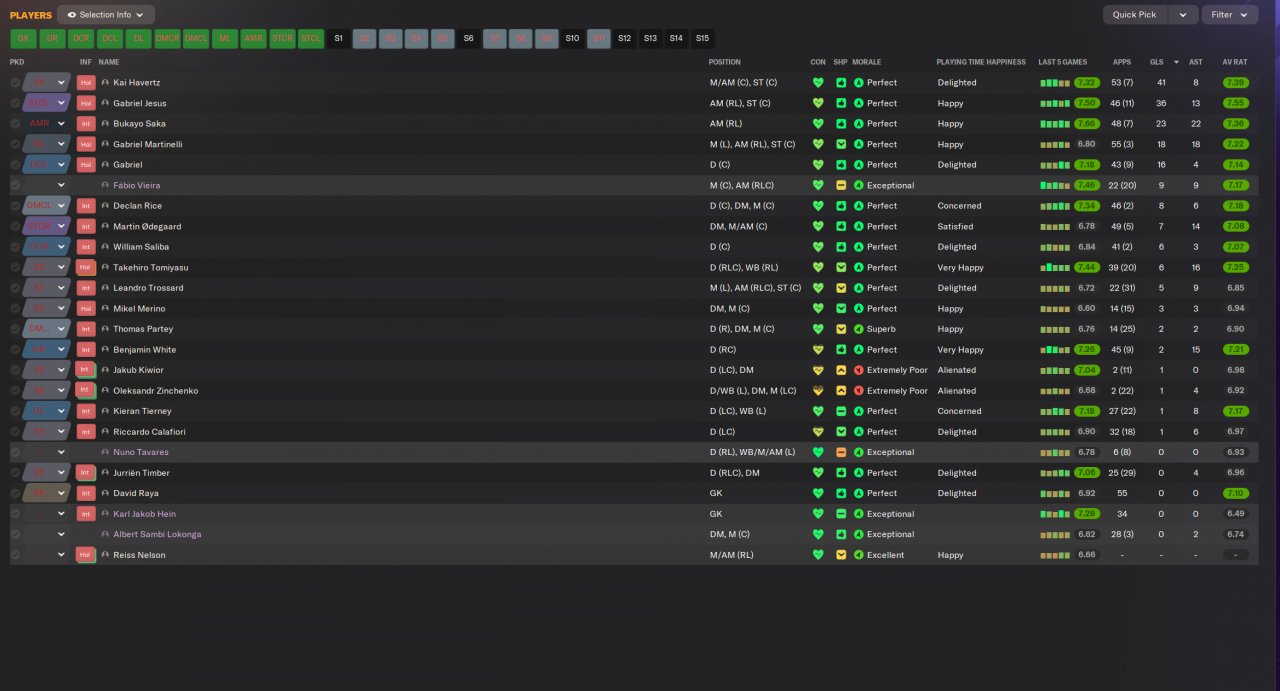Toggle the picked checkbox for Fábio Vieira
The height and width of the screenshot is (691, 1280).
pyautogui.click(x=15, y=186)
